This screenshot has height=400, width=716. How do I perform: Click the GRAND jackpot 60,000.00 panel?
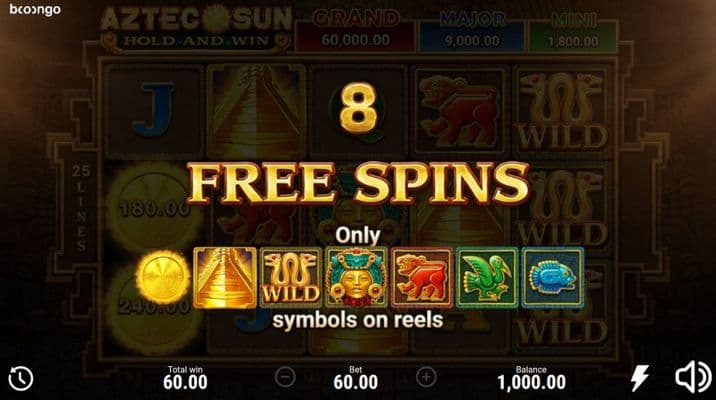355,31
